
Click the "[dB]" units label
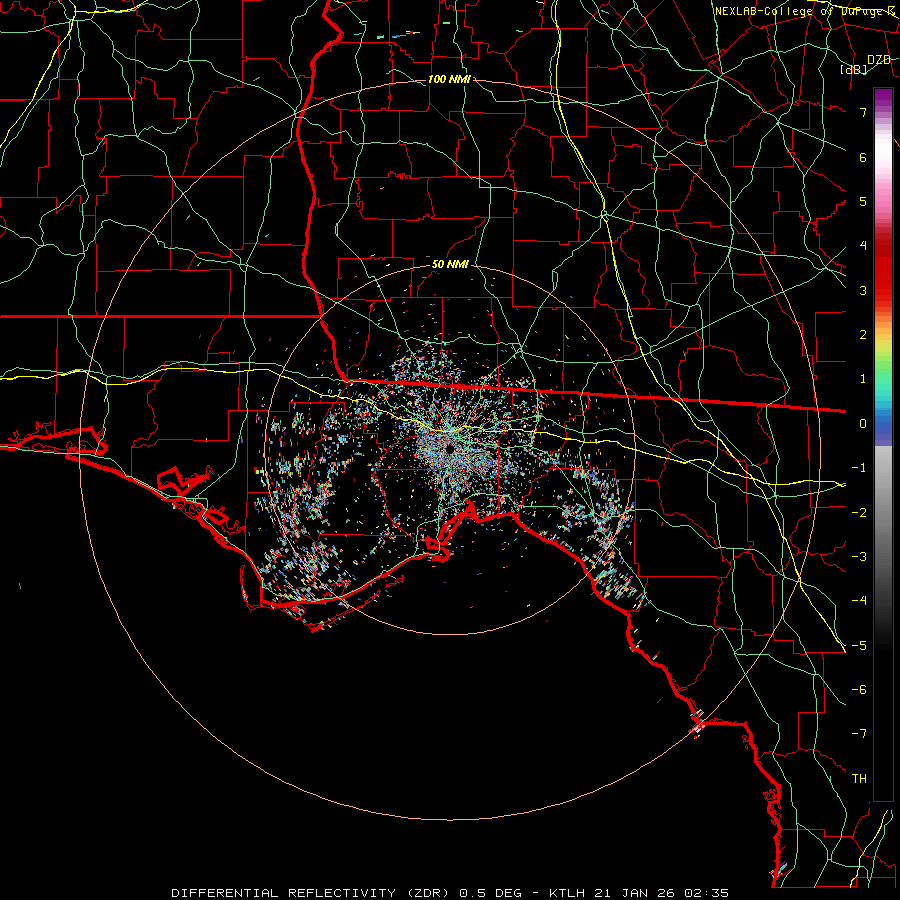tap(854, 69)
